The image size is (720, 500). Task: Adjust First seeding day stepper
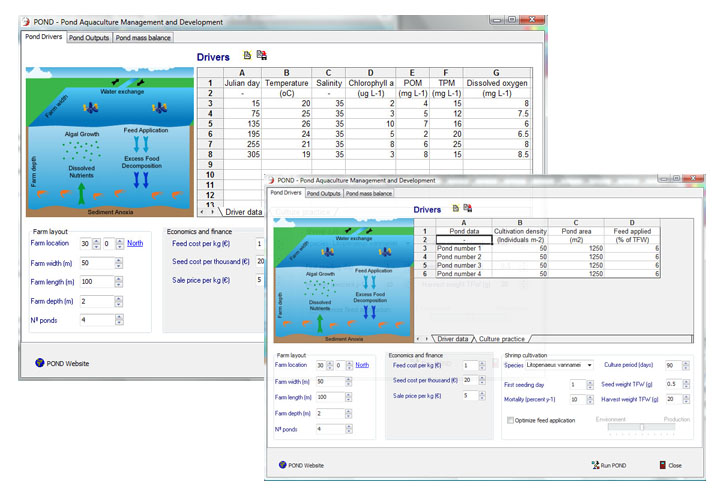[x=590, y=385]
